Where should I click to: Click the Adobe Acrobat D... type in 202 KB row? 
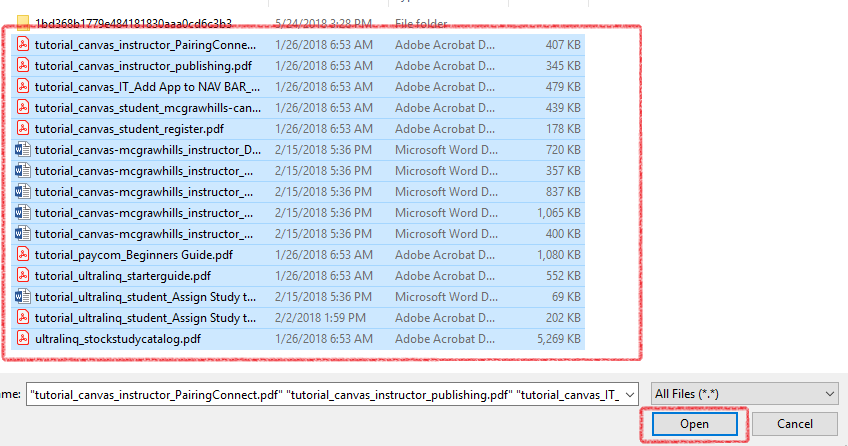coord(445,318)
